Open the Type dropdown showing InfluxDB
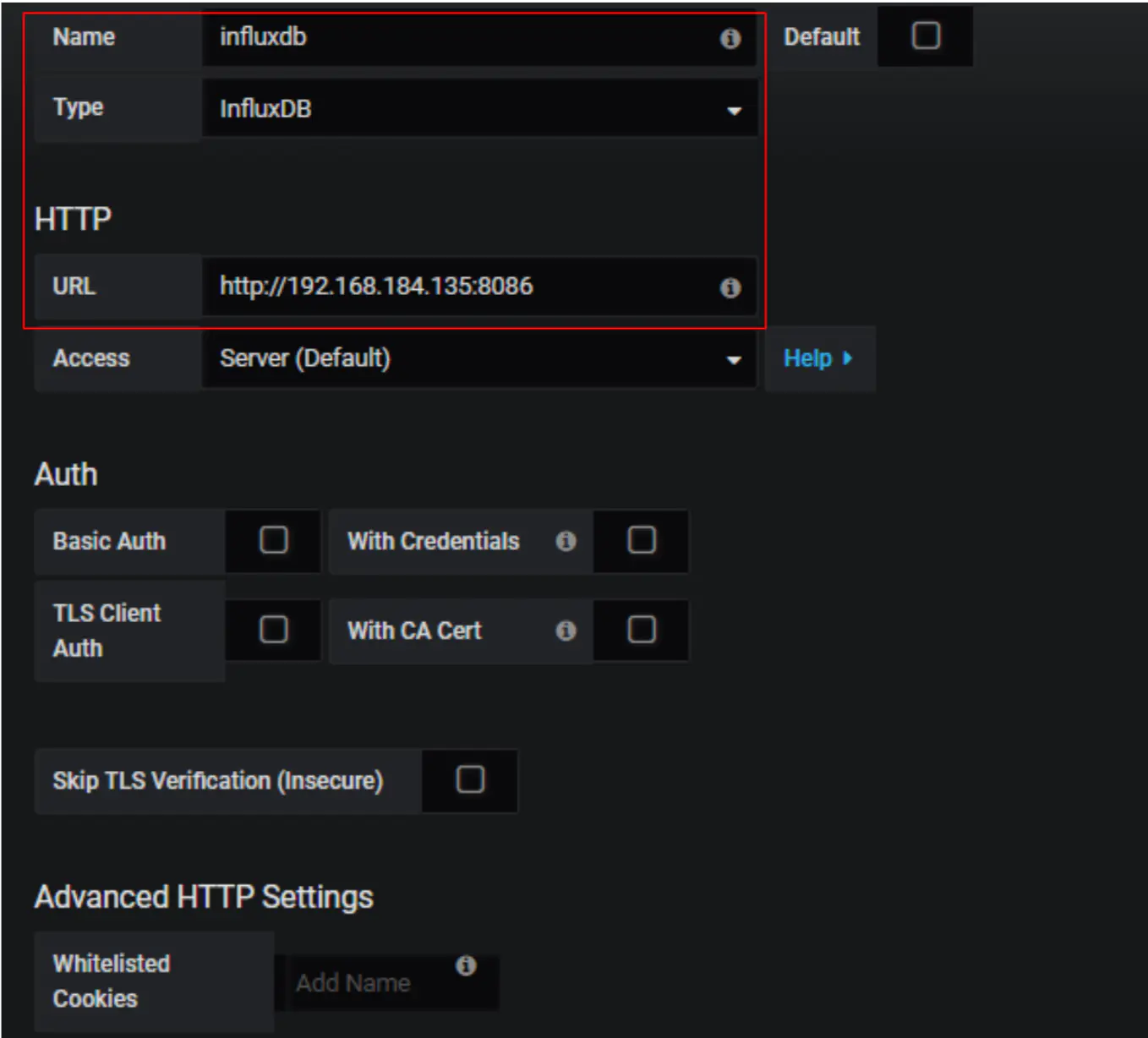The image size is (1148, 1038). click(x=479, y=108)
